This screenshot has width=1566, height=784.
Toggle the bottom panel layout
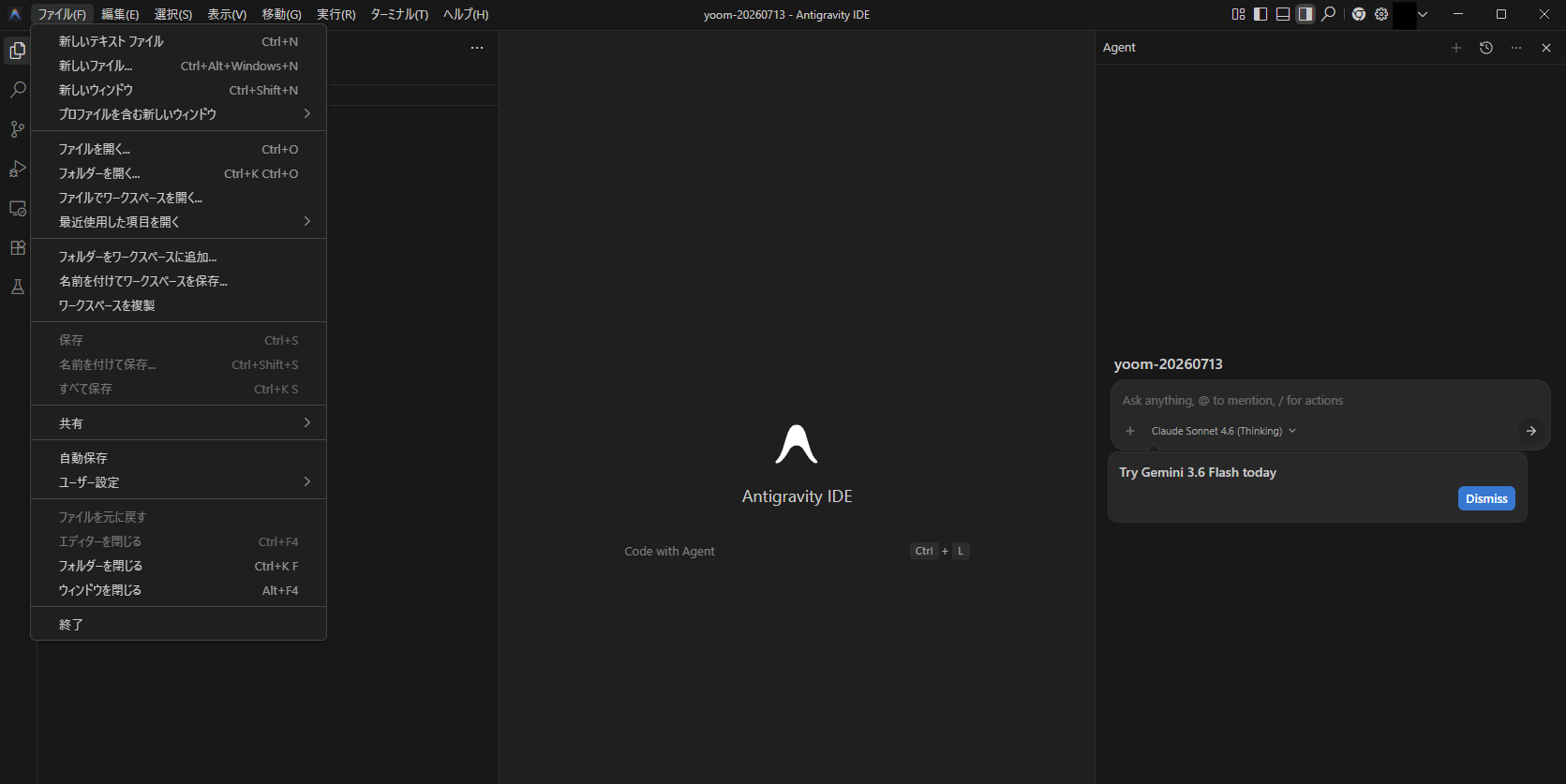pyautogui.click(x=1283, y=14)
